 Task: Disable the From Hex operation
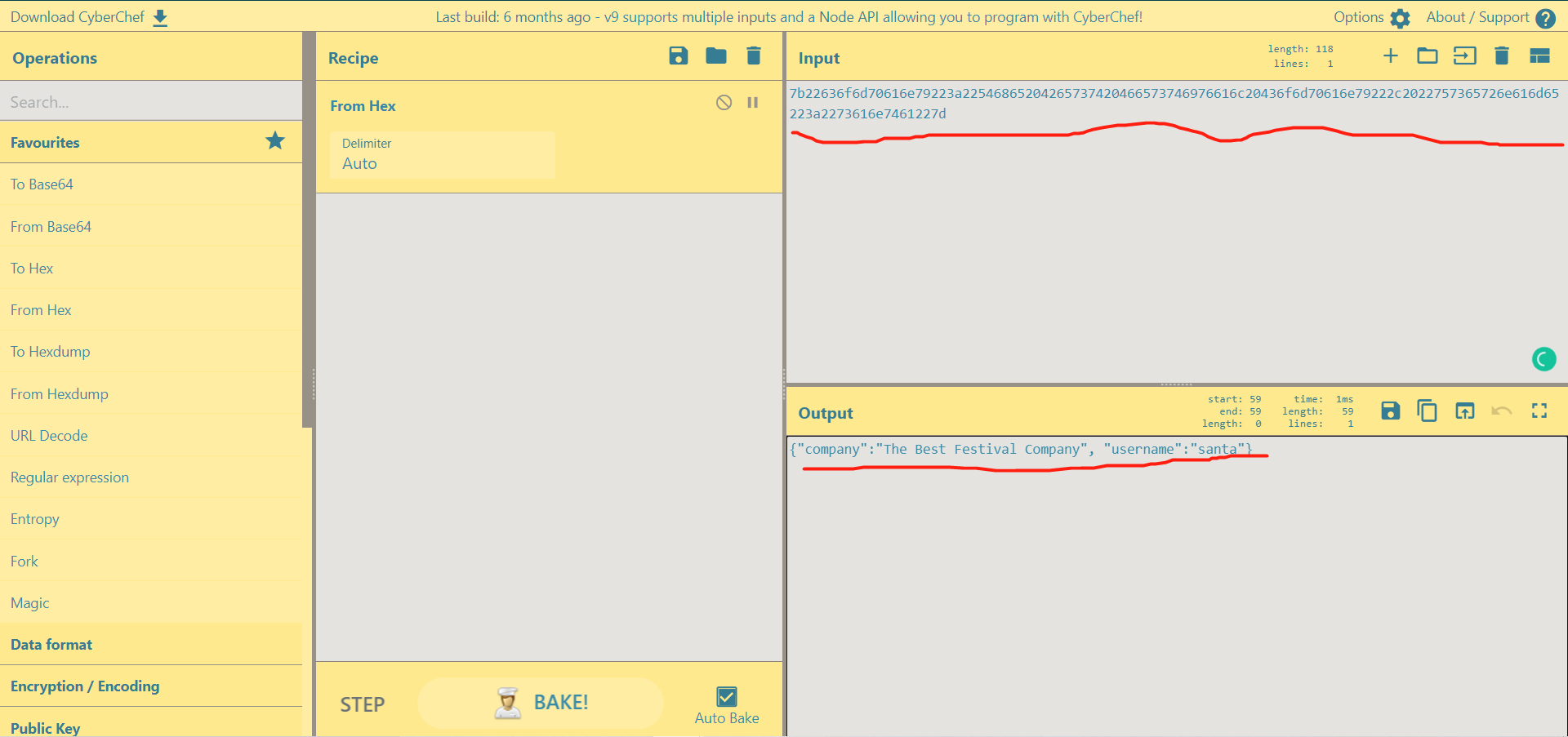(x=724, y=103)
